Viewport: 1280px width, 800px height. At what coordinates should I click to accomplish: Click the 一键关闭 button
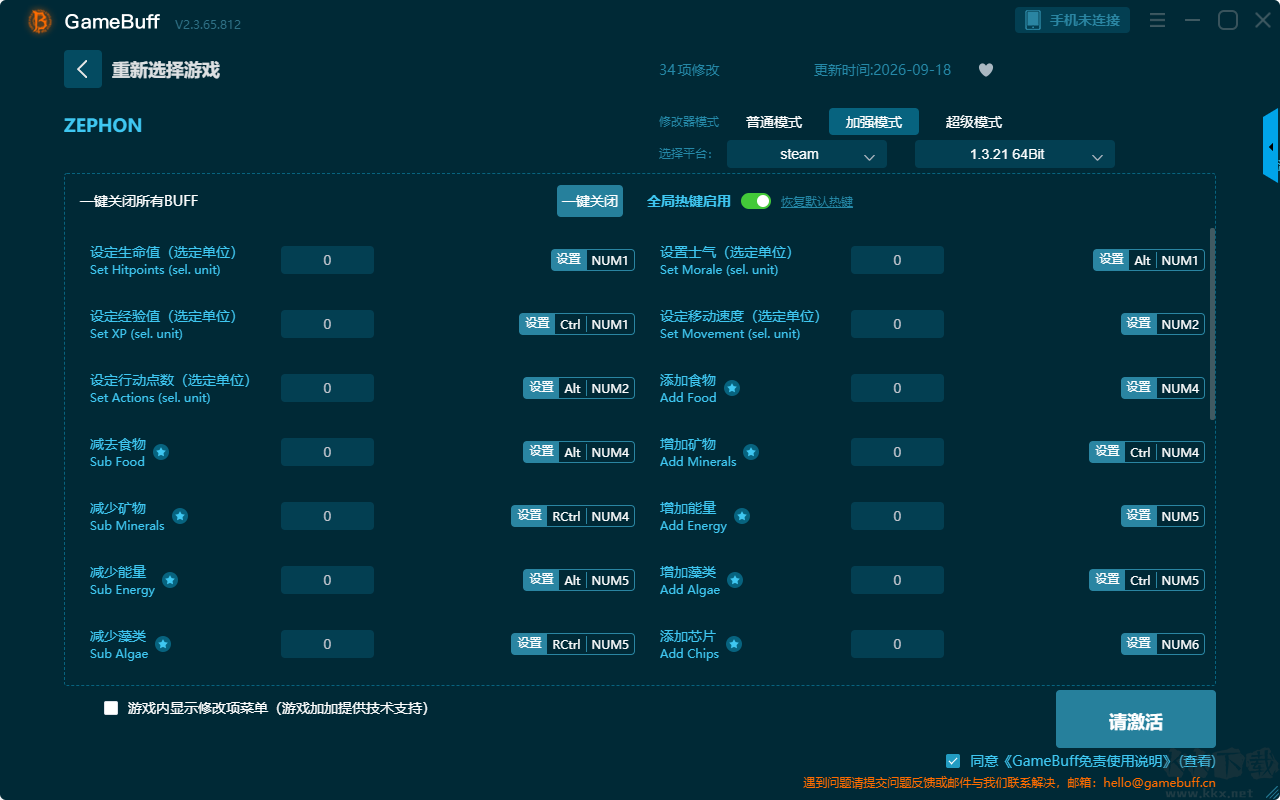(590, 201)
